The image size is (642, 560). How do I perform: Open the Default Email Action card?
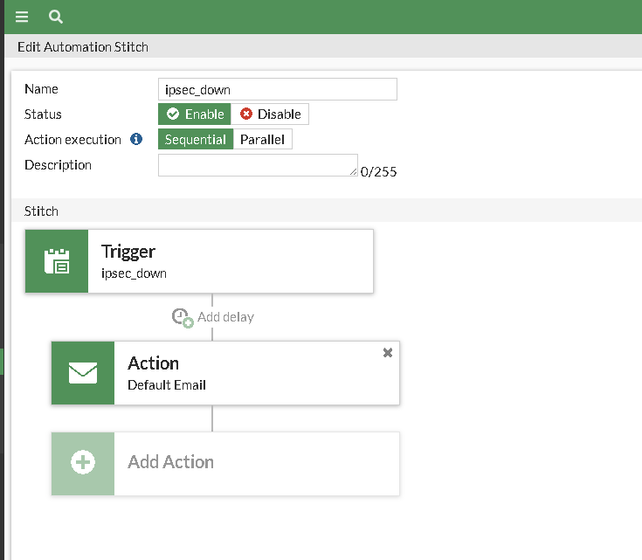250,373
